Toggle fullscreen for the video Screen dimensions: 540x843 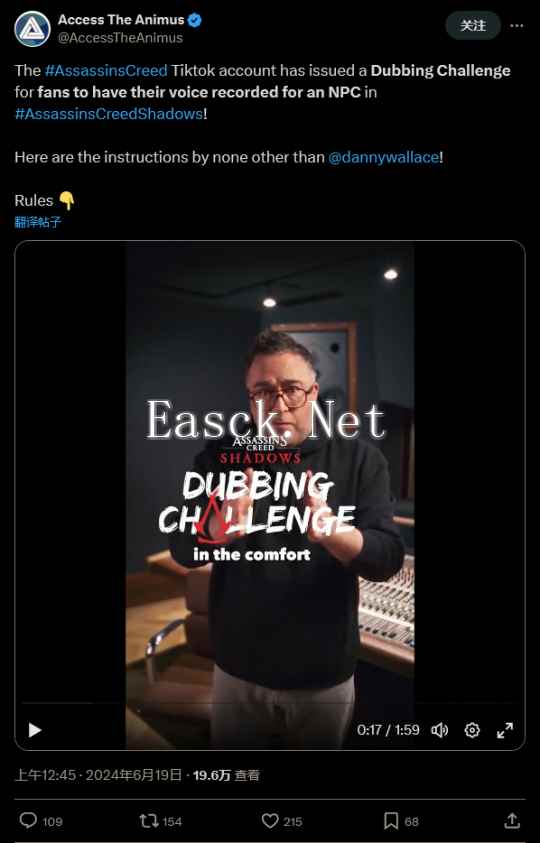(x=505, y=730)
